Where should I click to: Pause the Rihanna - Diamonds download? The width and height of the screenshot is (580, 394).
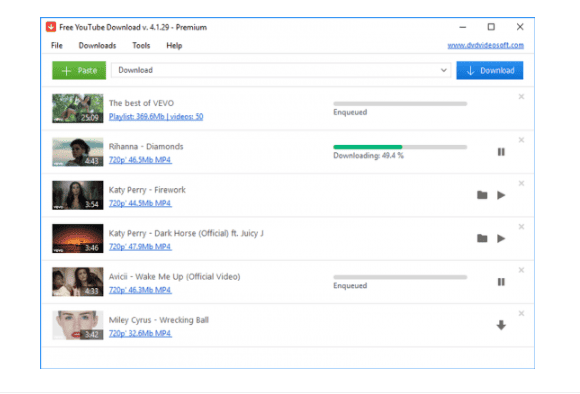[501, 152]
